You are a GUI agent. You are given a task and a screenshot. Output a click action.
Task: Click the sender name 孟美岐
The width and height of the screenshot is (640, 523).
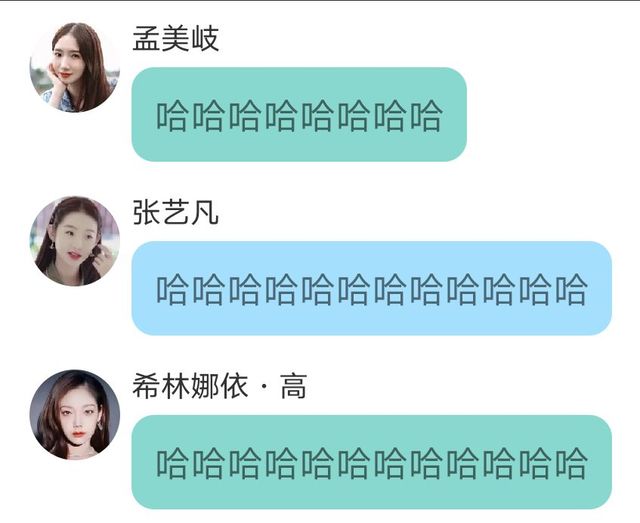176,39
